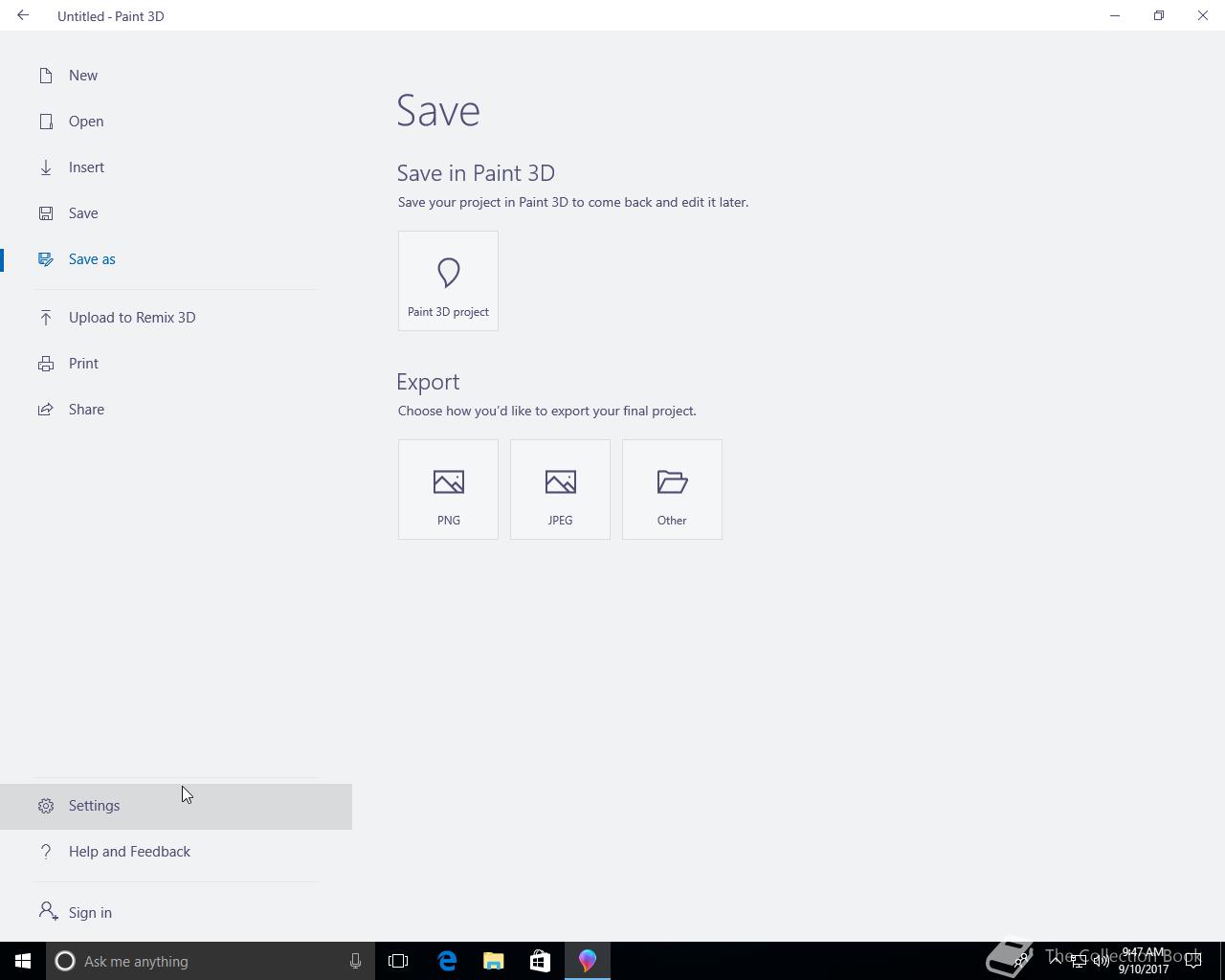Click Sign in
The width and height of the screenshot is (1225, 980).
click(176, 913)
